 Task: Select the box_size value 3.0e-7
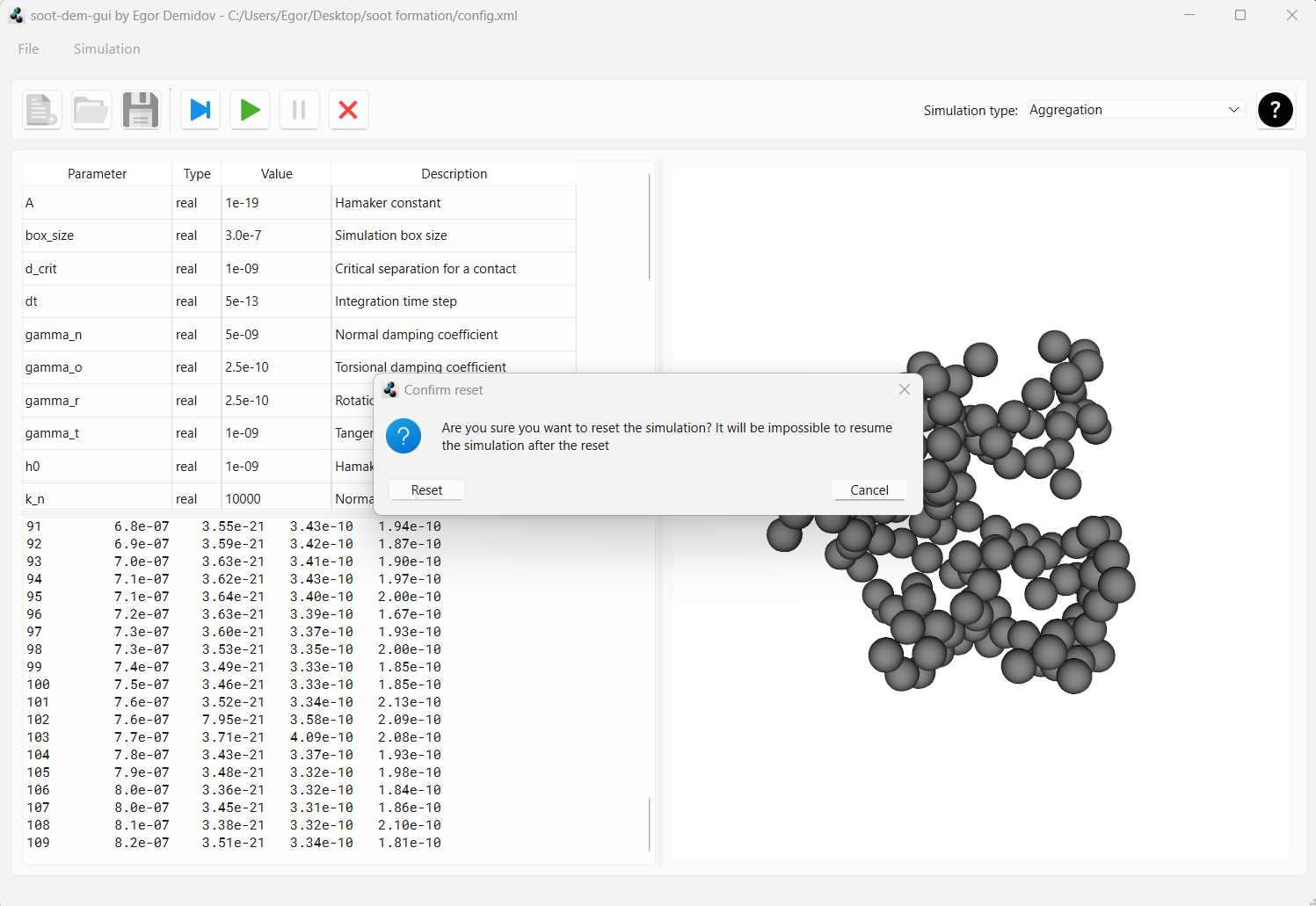[276, 236]
